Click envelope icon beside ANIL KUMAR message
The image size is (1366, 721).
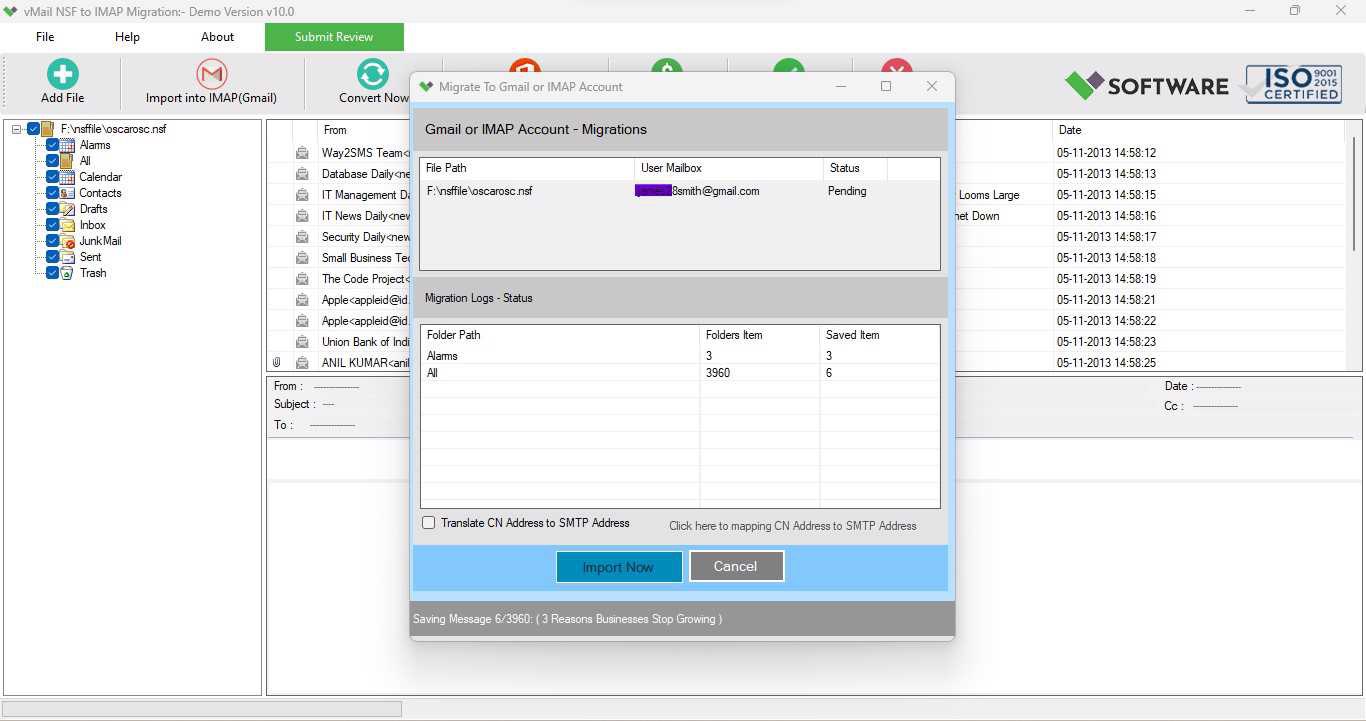point(302,363)
